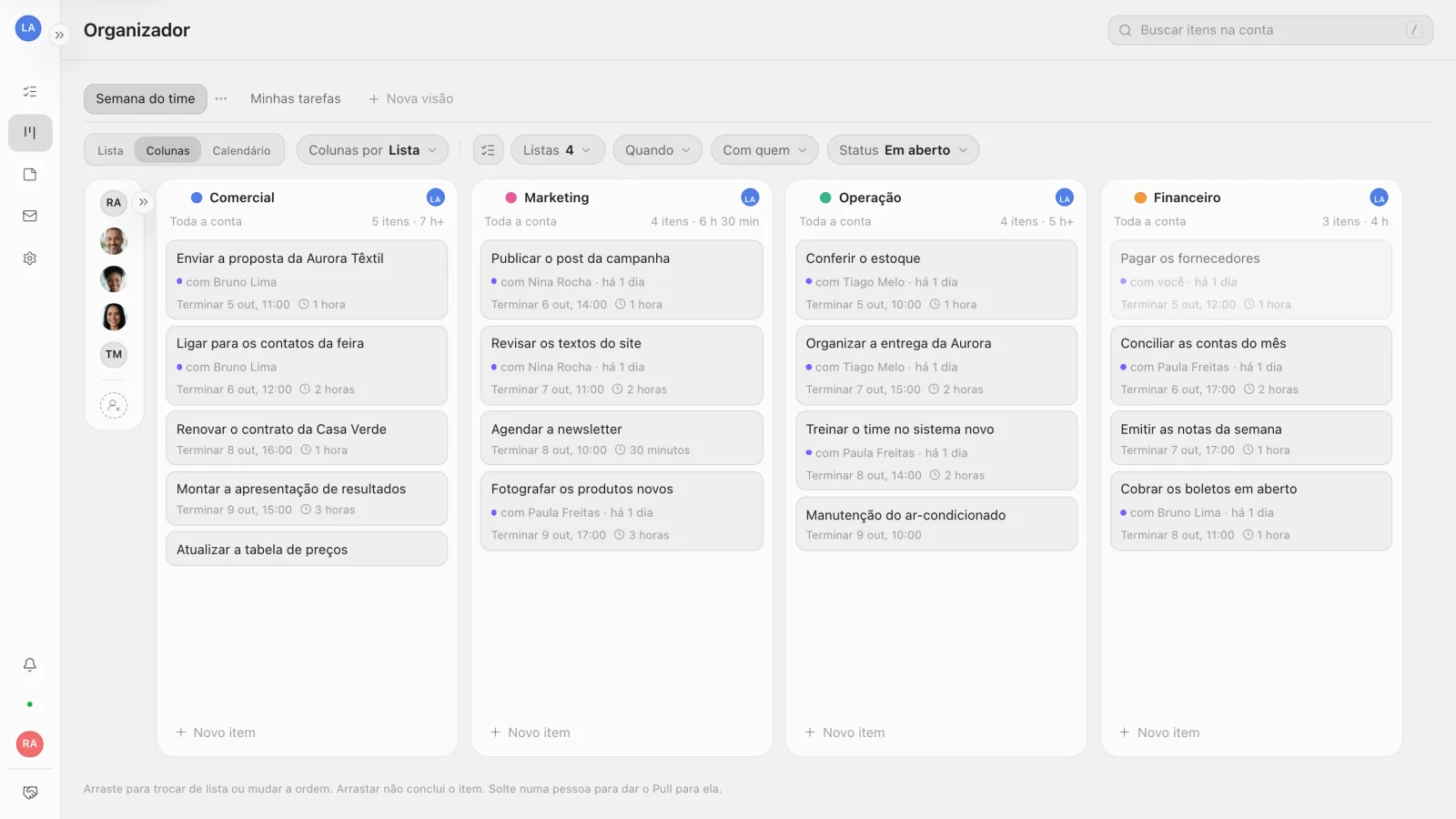
Task: Open the LA account avatar top left
Action: [x=28, y=28]
